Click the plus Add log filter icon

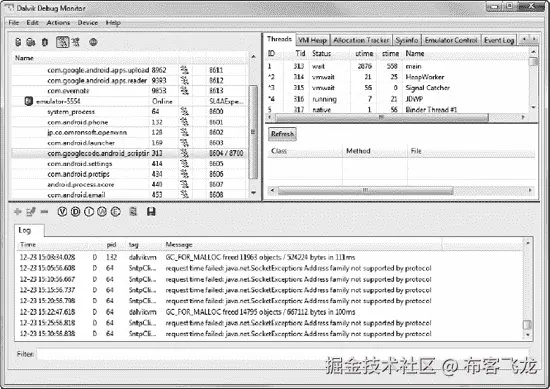pos(18,212)
